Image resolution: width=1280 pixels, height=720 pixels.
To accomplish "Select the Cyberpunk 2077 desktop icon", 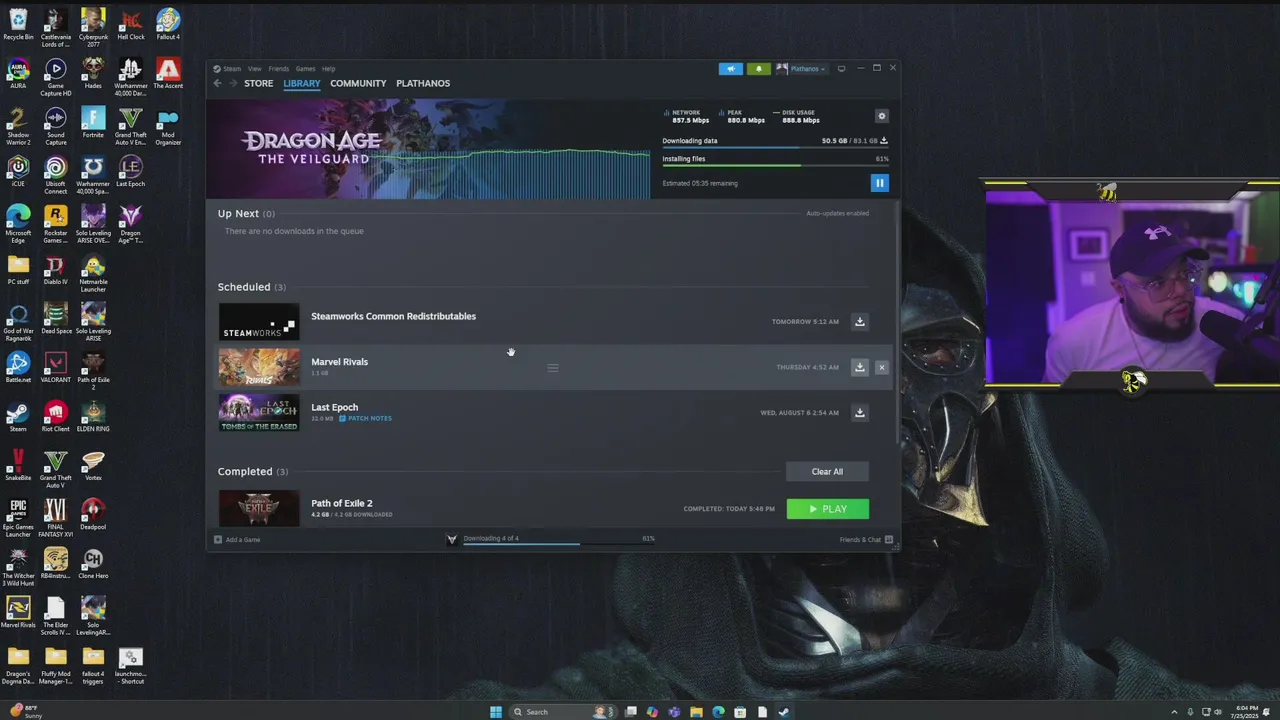I will (x=93, y=28).
